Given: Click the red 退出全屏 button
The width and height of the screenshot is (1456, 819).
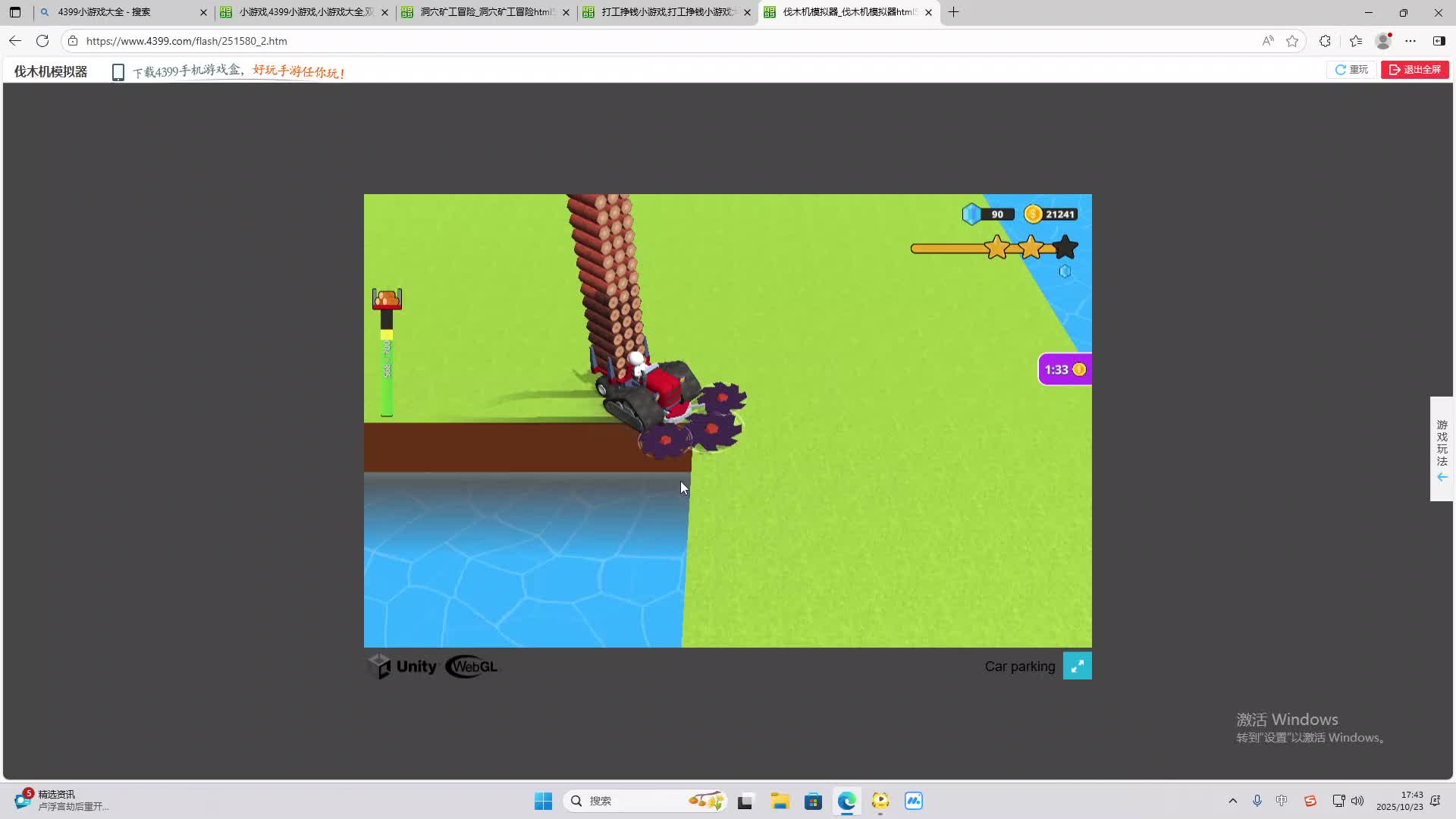Looking at the screenshot, I should click(x=1415, y=70).
